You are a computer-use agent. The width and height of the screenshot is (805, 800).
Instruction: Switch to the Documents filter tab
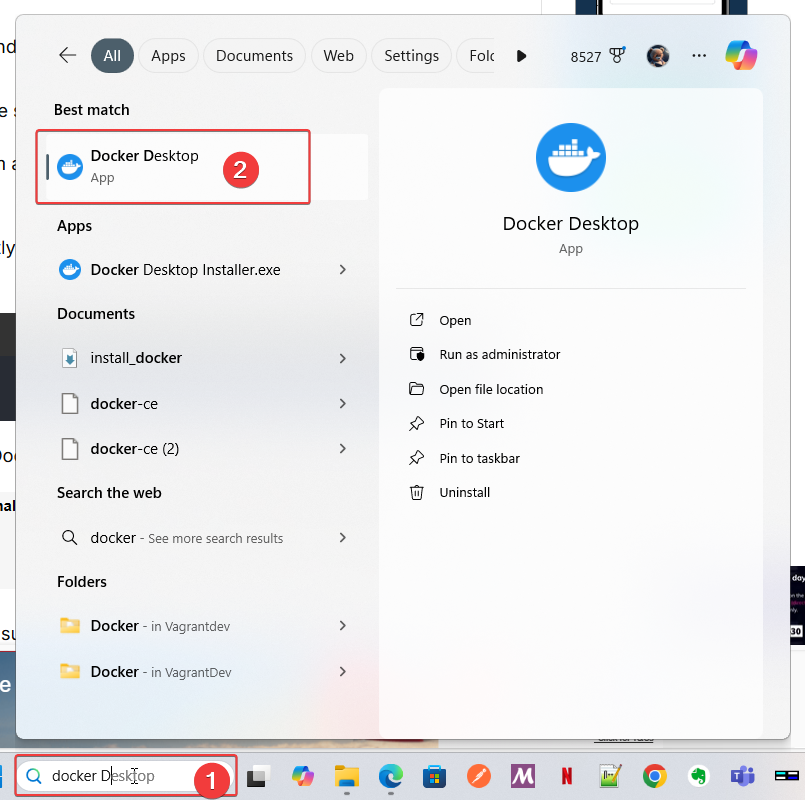coord(254,55)
